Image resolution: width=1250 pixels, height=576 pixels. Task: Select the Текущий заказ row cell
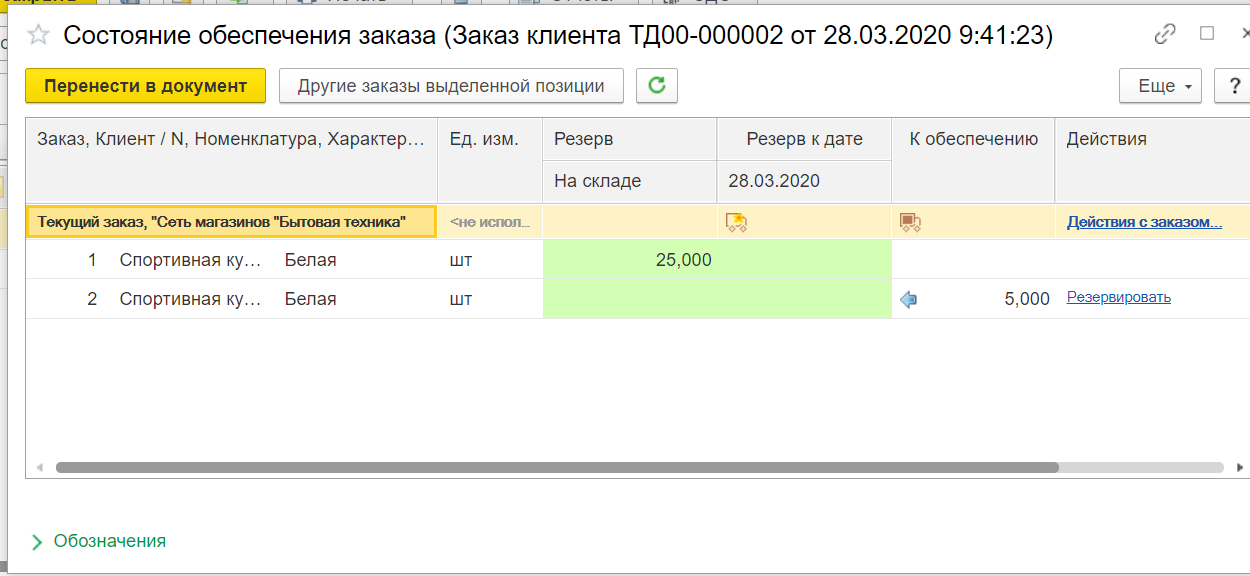coord(231,222)
